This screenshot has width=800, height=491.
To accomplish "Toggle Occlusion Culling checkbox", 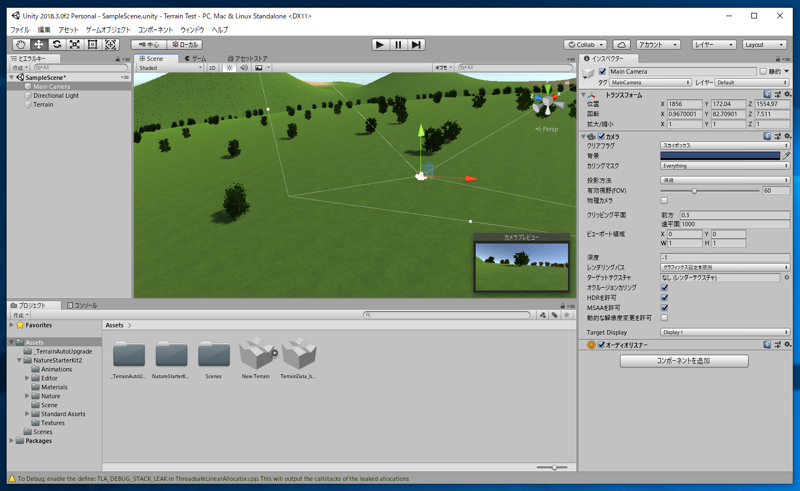I will pyautogui.click(x=664, y=287).
